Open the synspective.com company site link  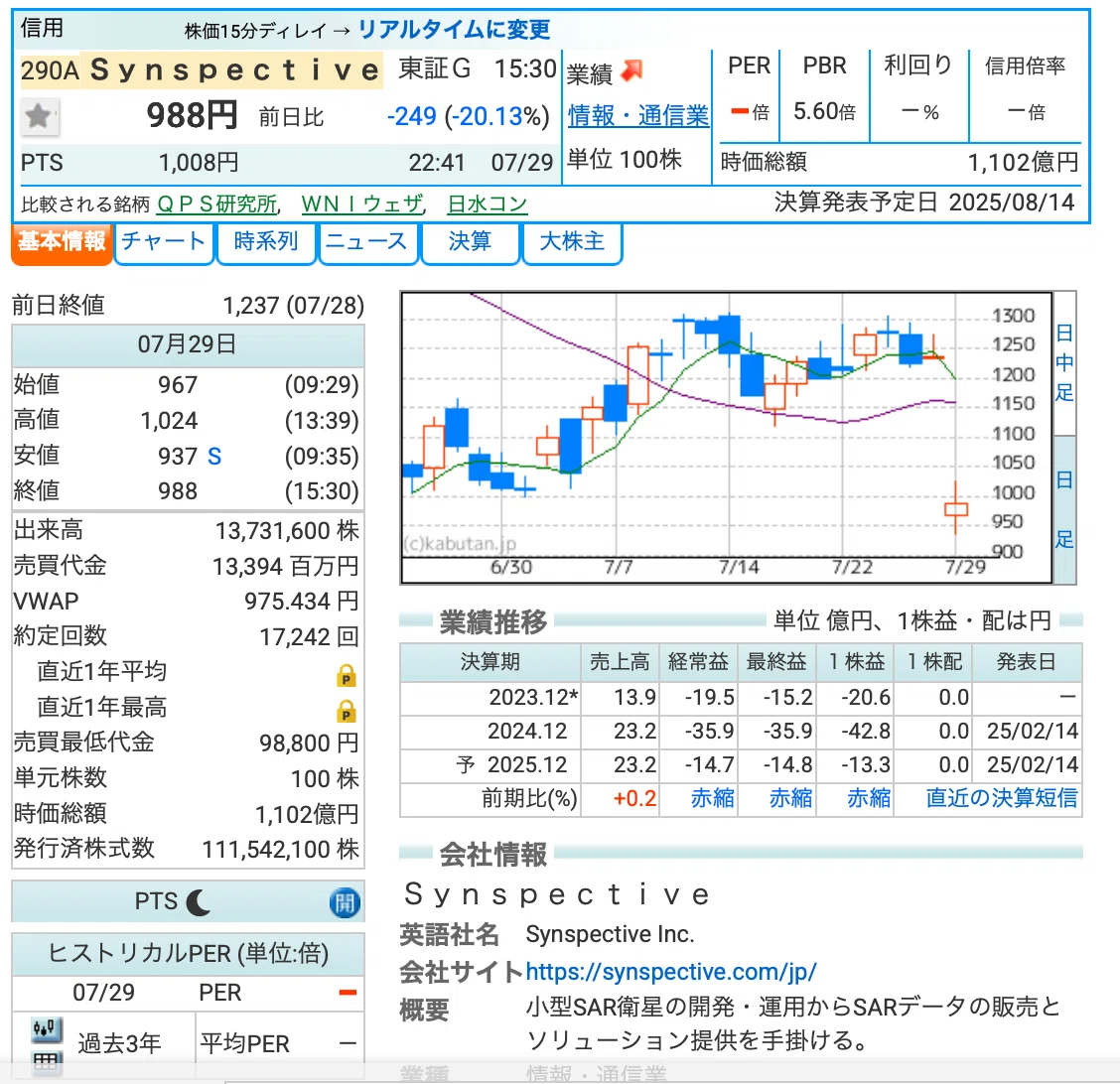click(671, 971)
